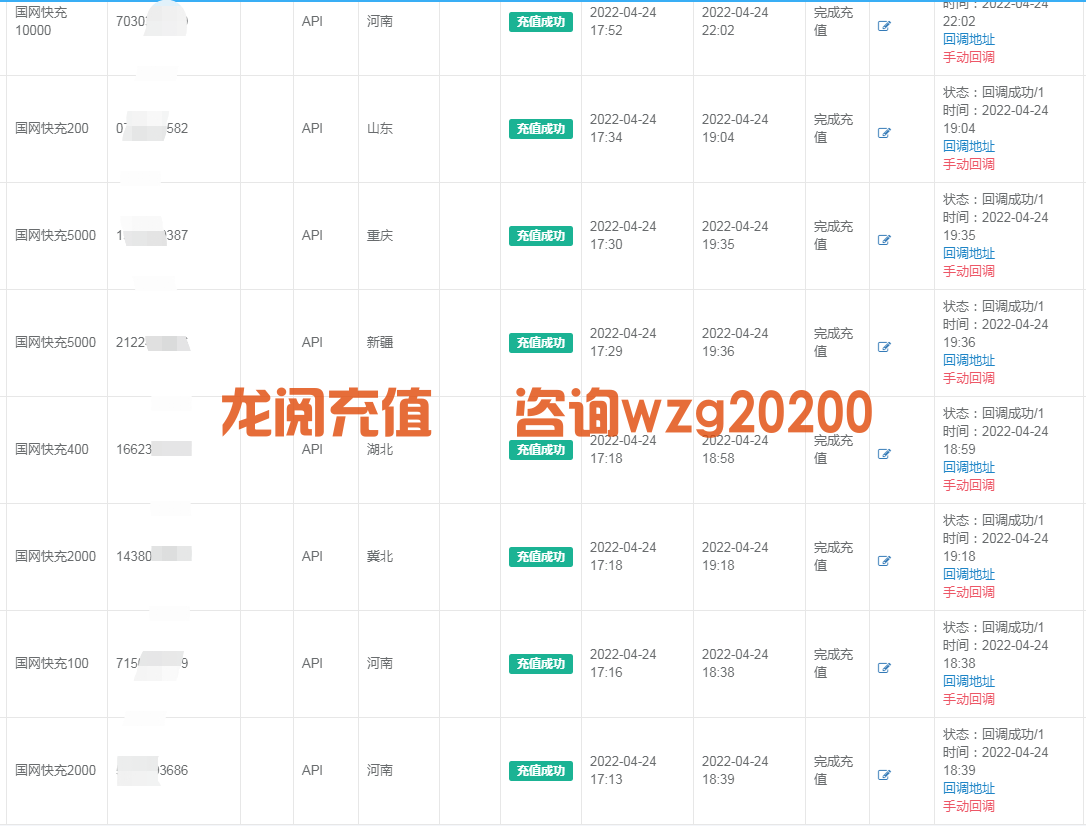This screenshot has height=826, width=1086.
Task: Open 回调地址 link in the 湖北 row
Action: 968,467
